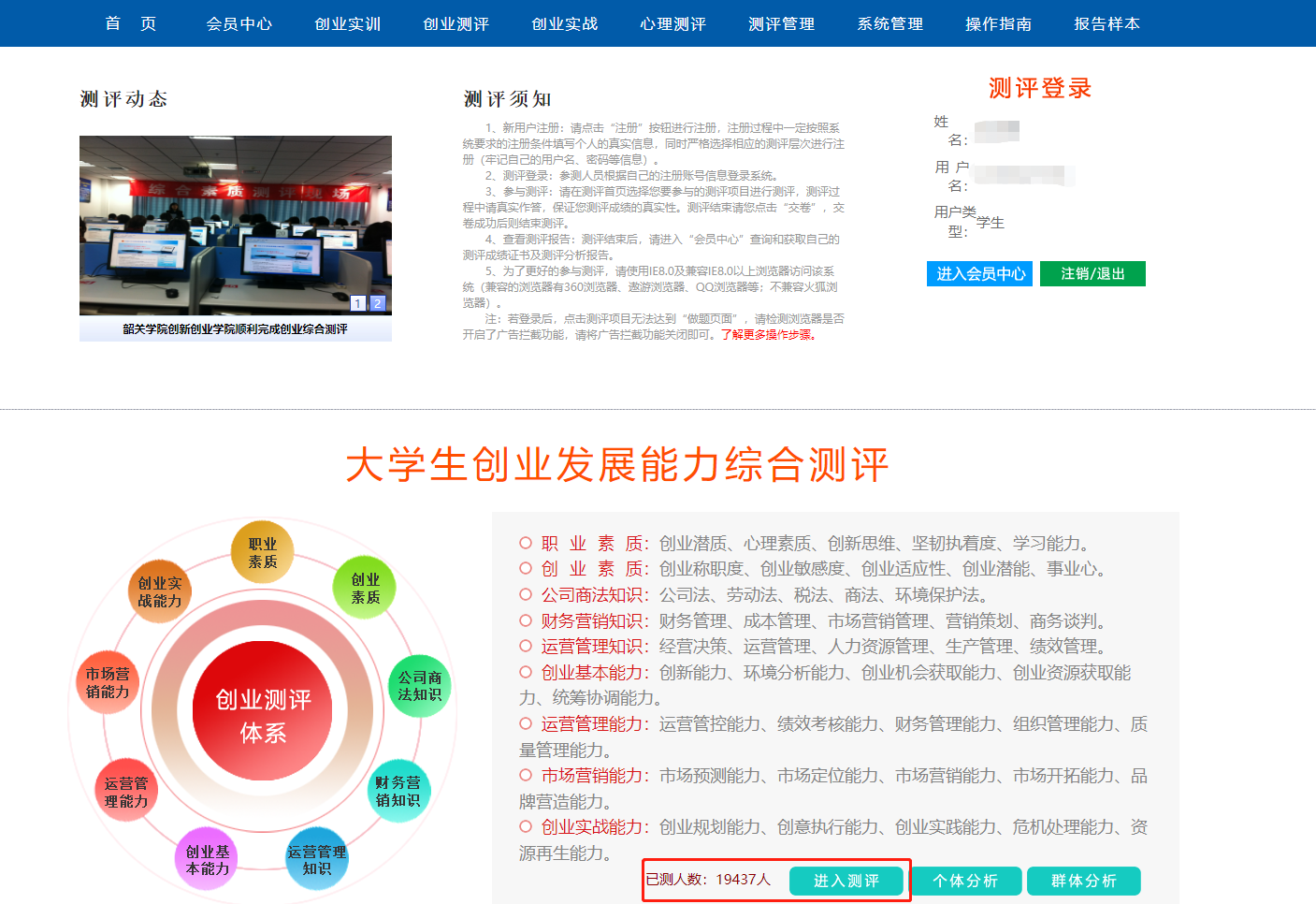Click the 职业素质 orange circle

[x=262, y=553]
